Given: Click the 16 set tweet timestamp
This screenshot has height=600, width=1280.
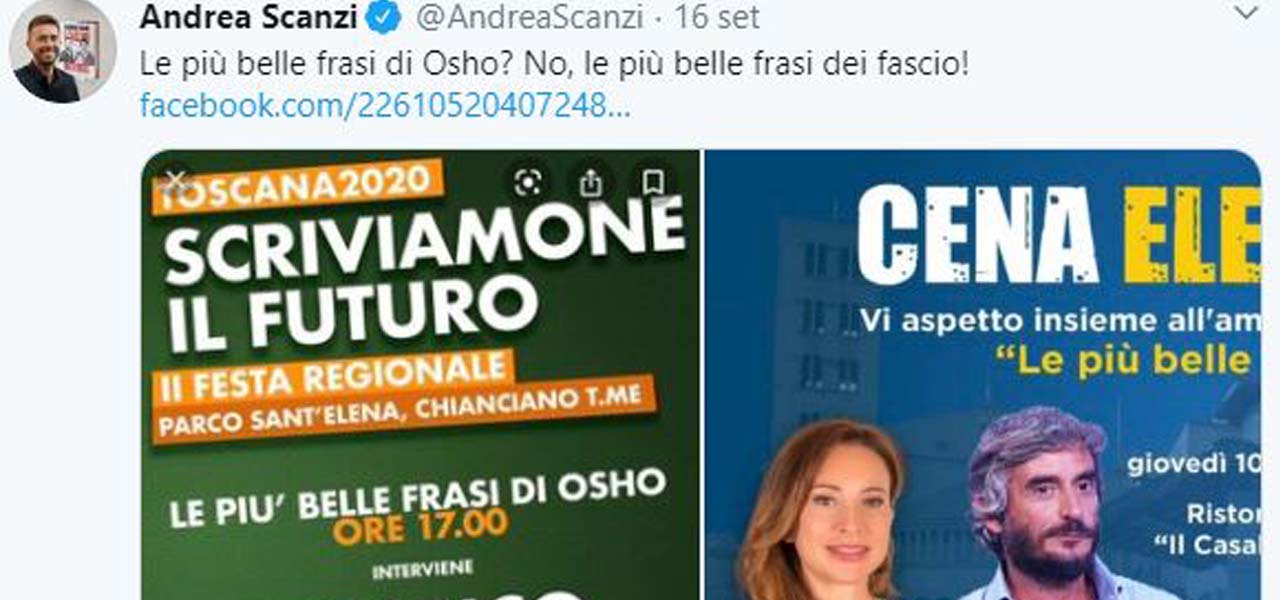Looking at the screenshot, I should [x=717, y=17].
